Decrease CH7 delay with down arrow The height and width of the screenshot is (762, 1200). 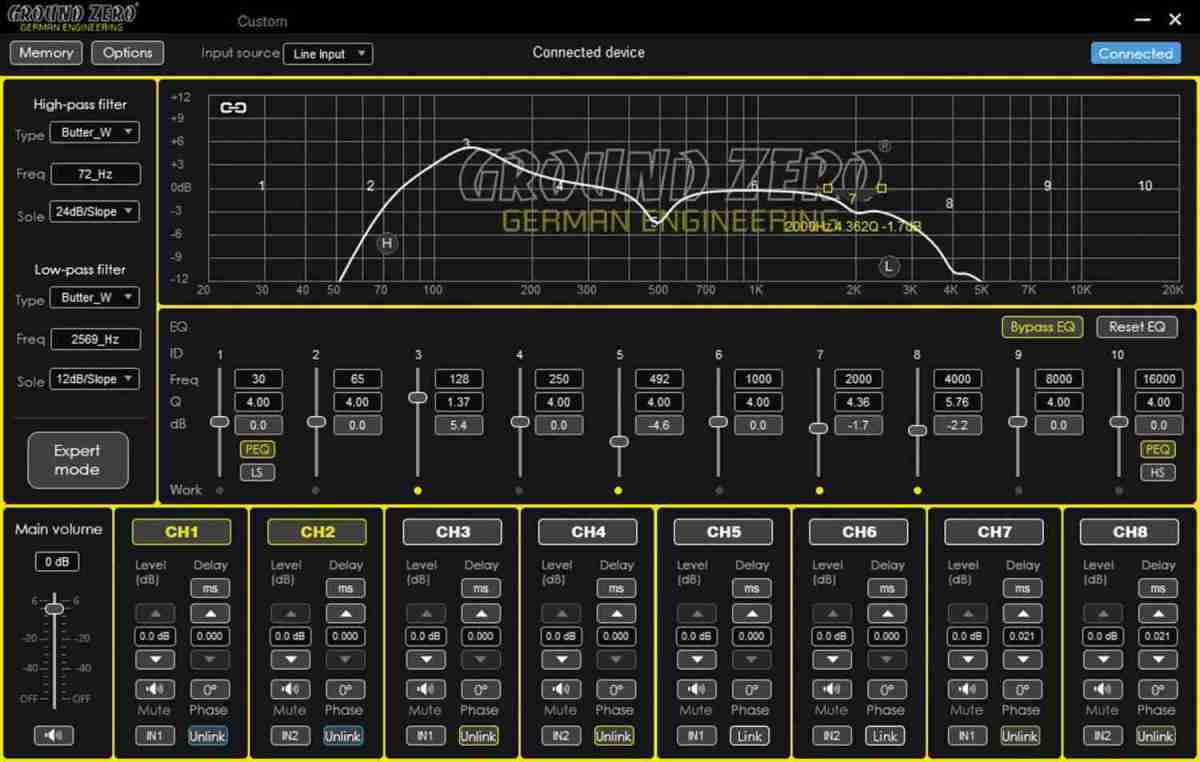[x=1022, y=659]
